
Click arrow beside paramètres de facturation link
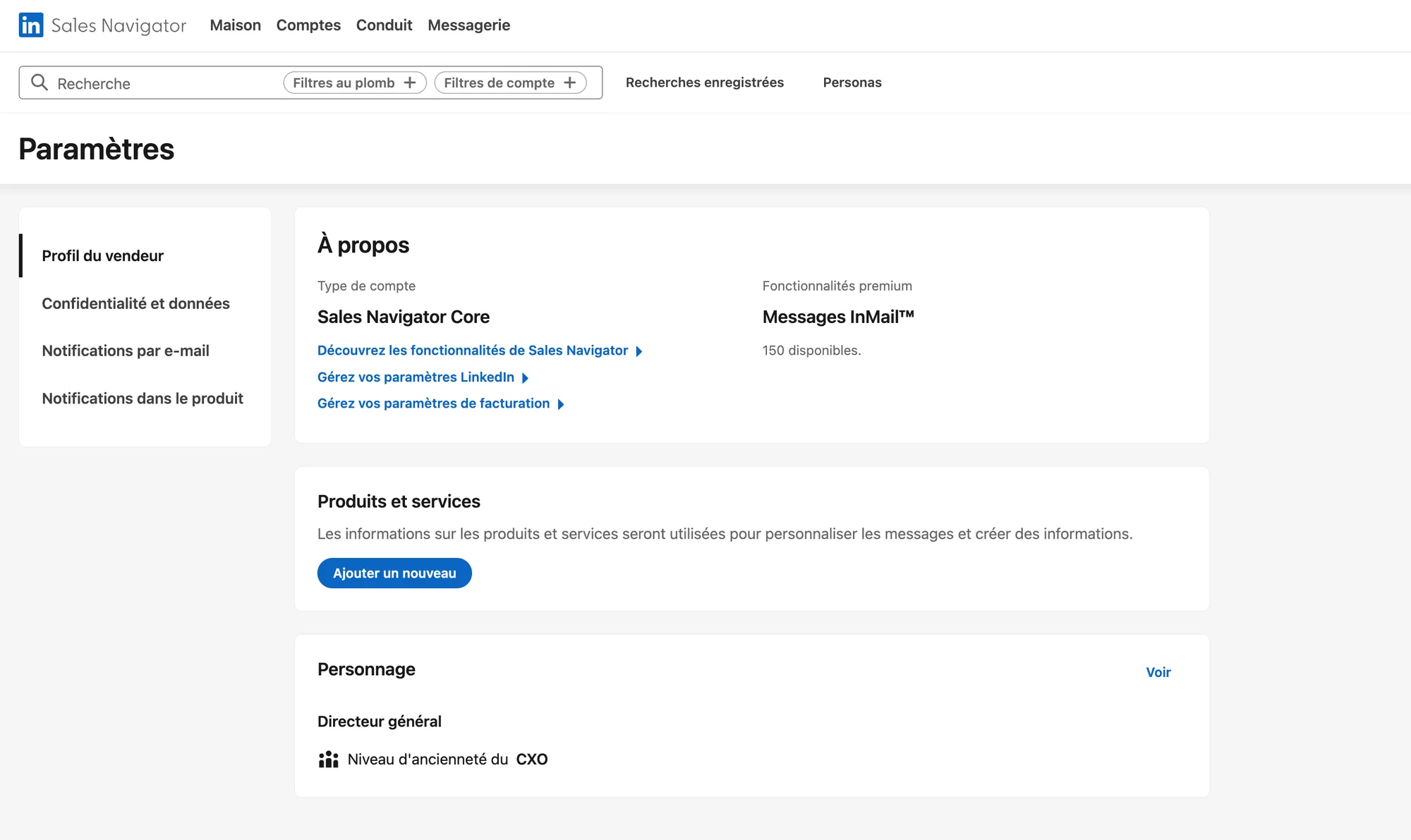(x=561, y=404)
